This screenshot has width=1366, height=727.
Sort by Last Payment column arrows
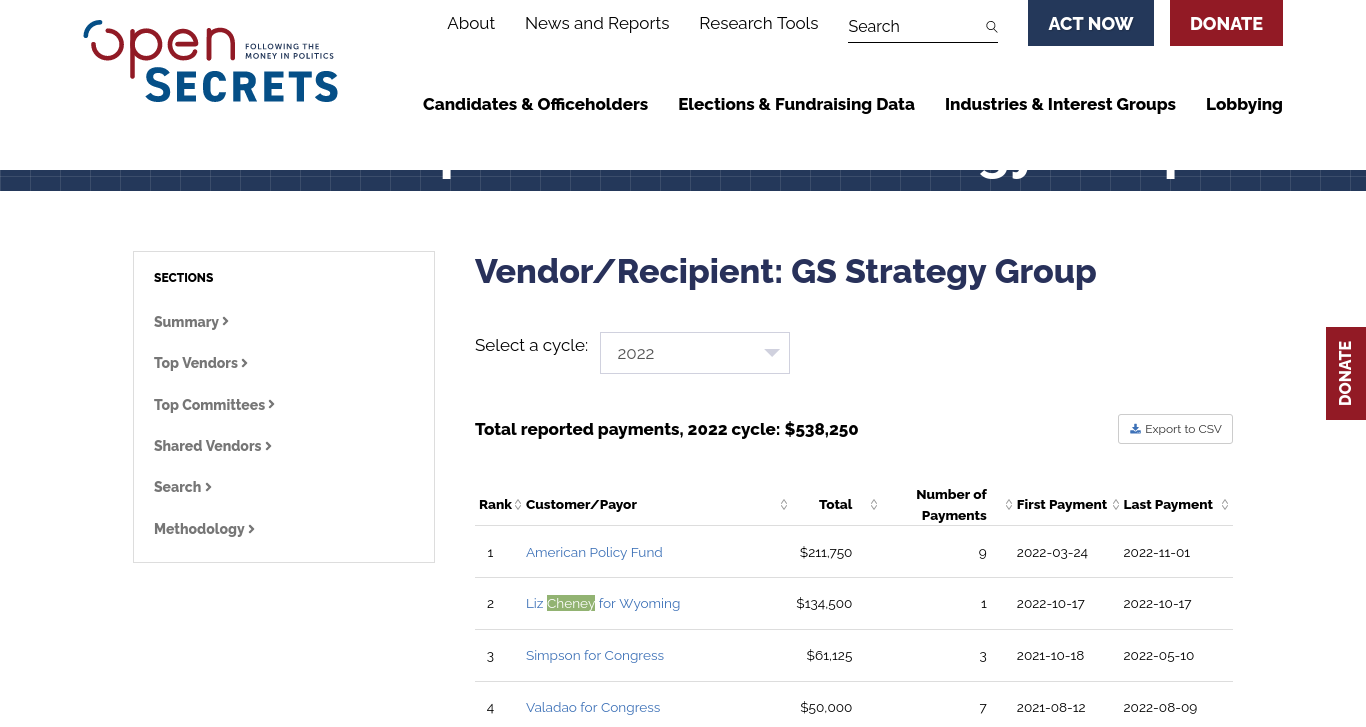[x=1225, y=505]
